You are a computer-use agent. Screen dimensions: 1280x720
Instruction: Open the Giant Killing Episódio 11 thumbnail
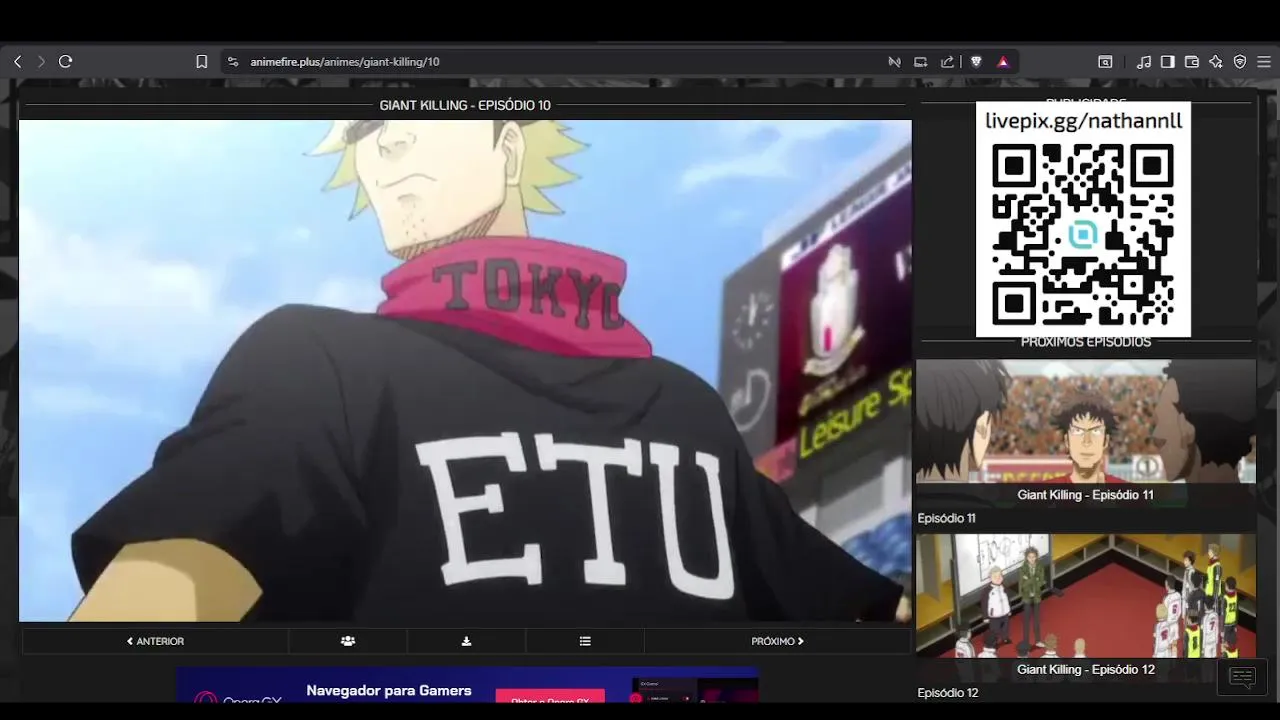1086,432
